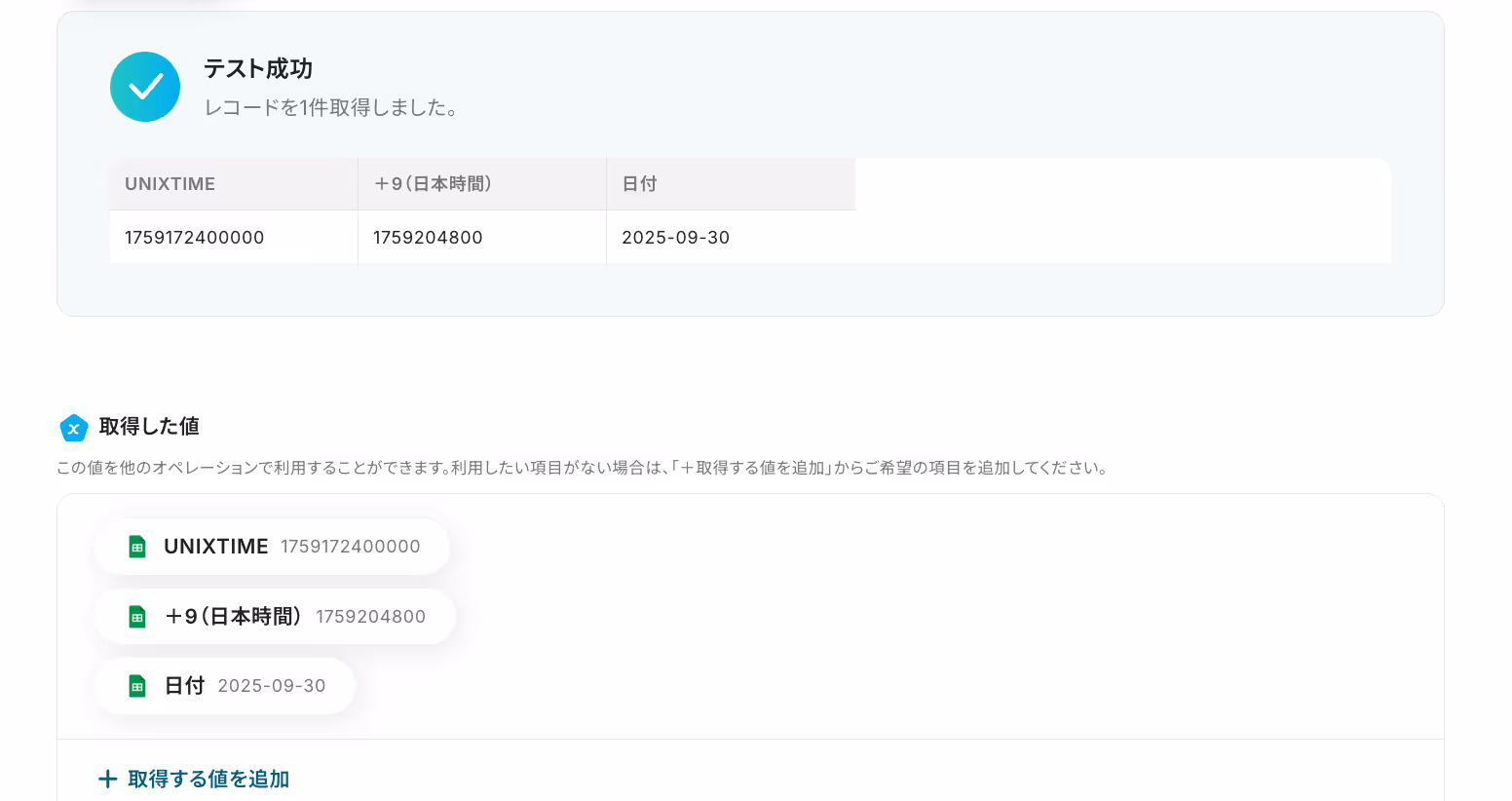Click the 取得した値 section icon
1512x801 pixels.
(x=74, y=428)
